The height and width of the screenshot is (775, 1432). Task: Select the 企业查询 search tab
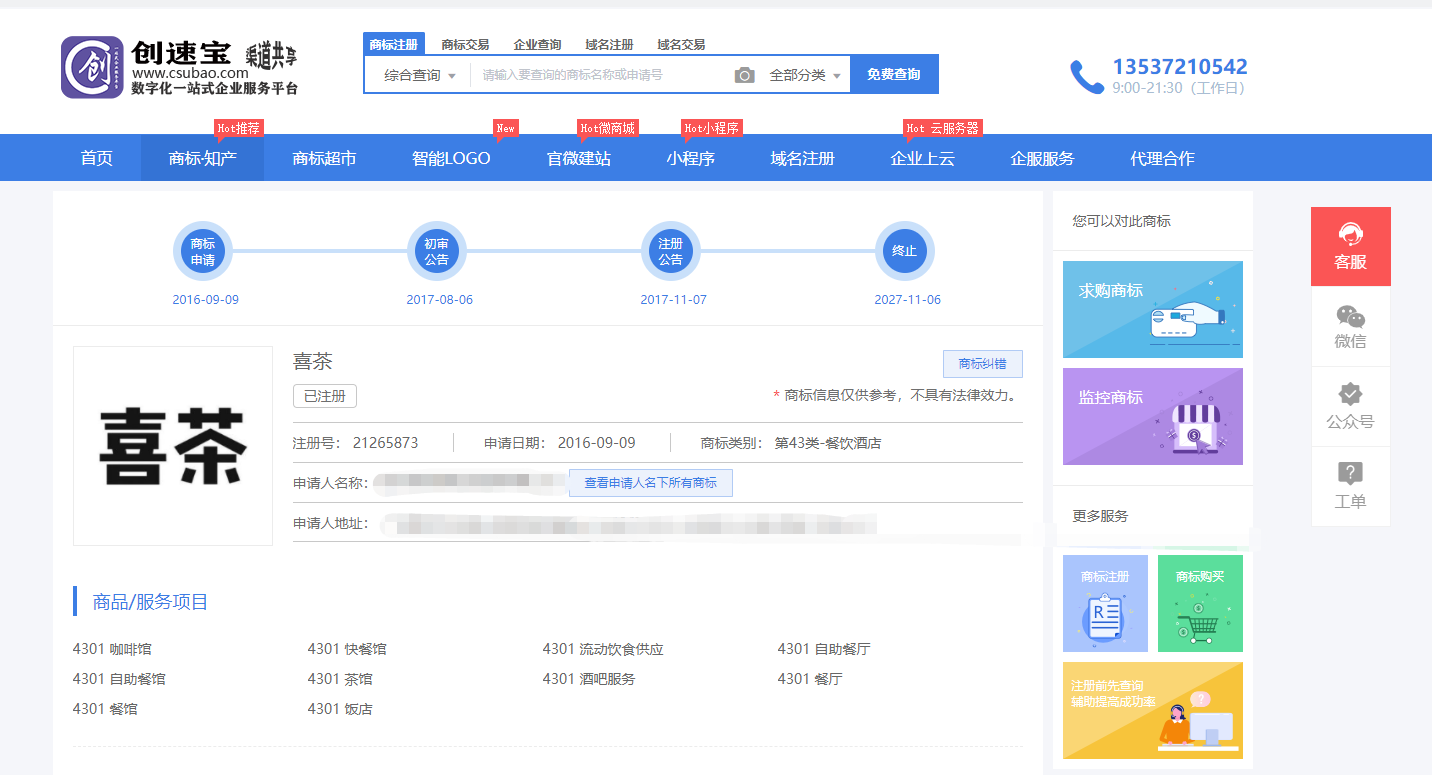pos(537,45)
